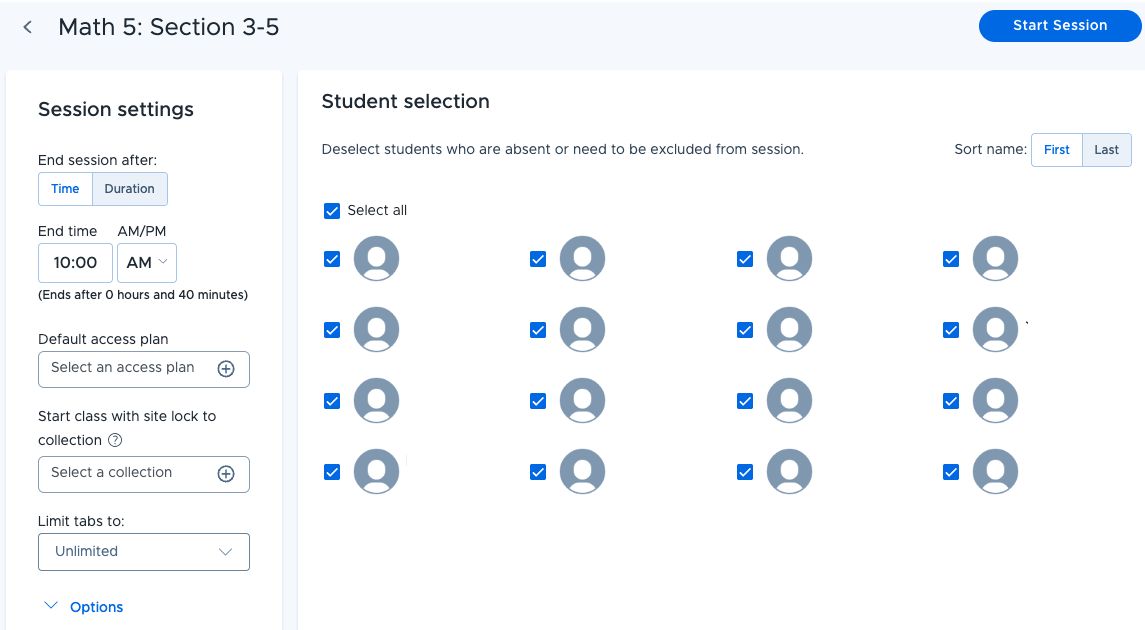Click third-column avatar in the second row
The height and width of the screenshot is (630, 1145).
point(789,330)
